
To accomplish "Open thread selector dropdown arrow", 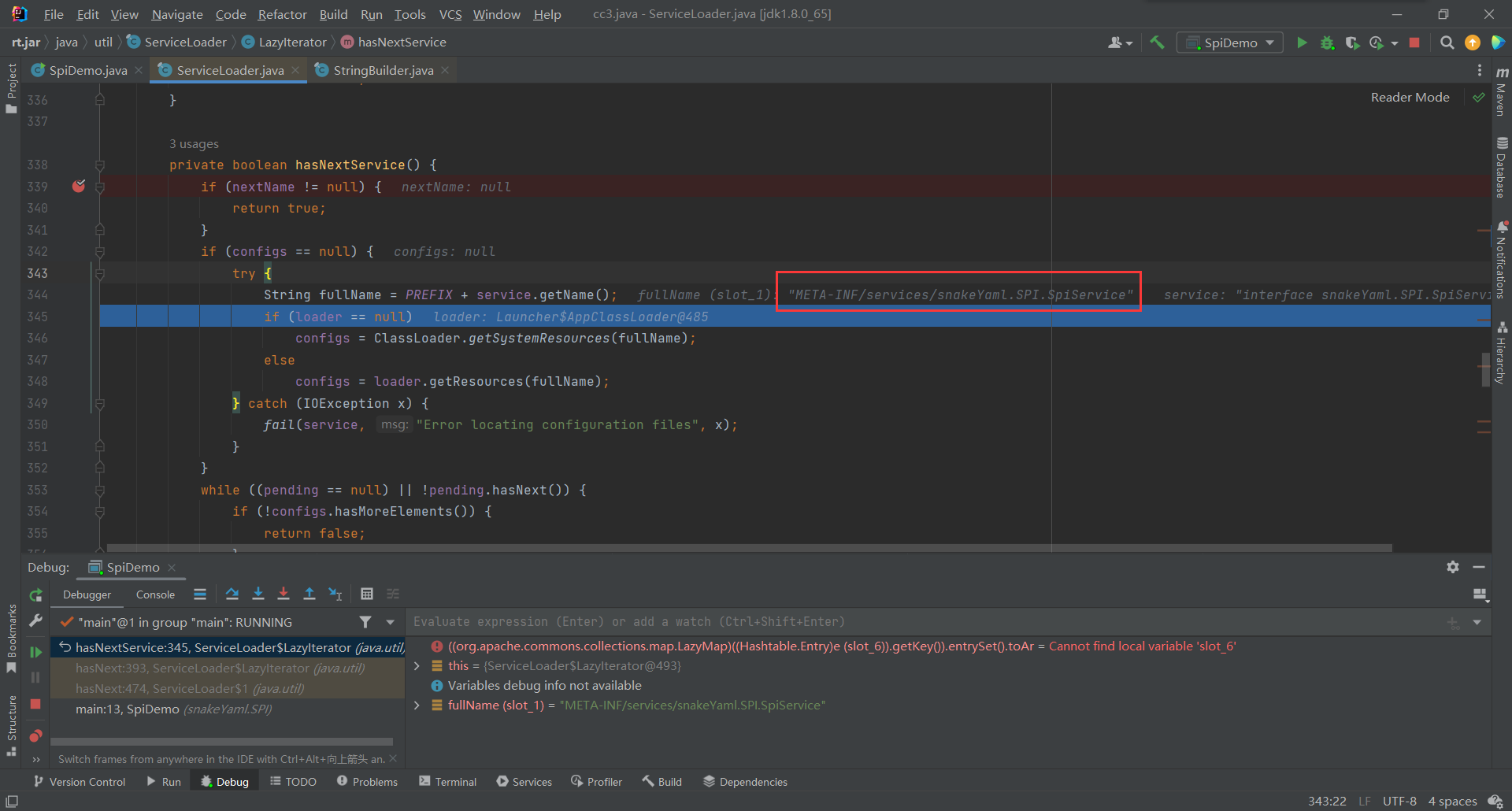I will 390,622.
